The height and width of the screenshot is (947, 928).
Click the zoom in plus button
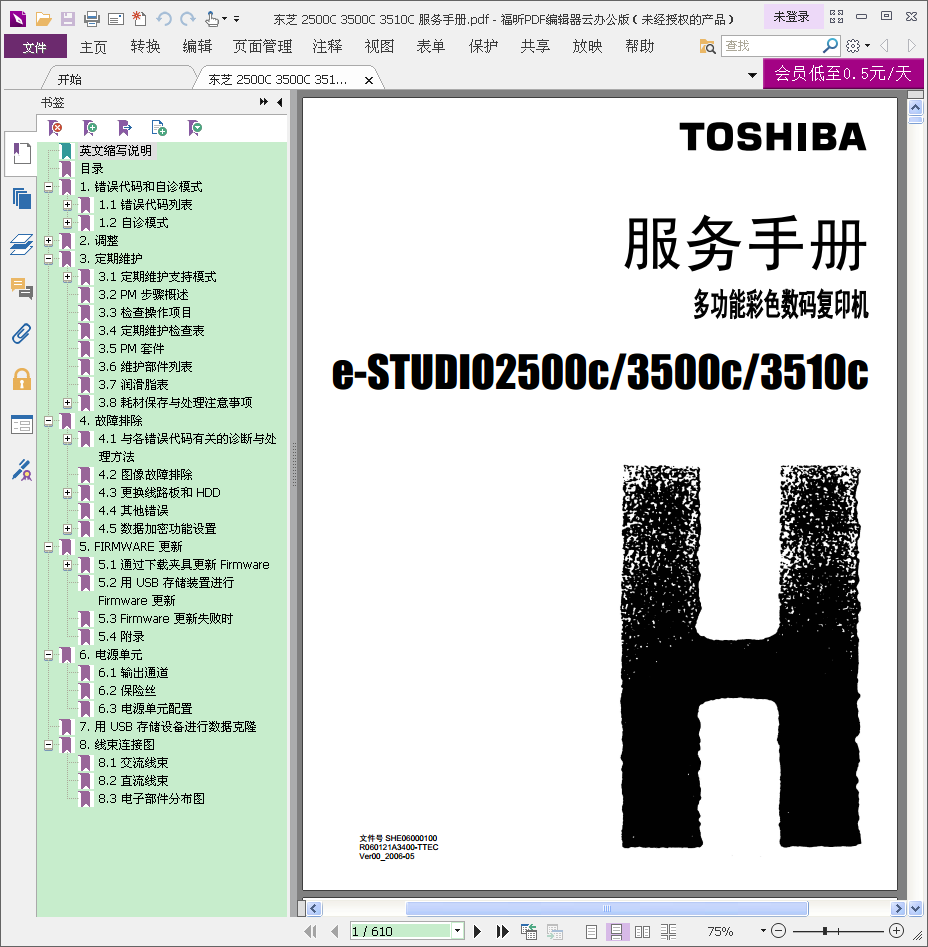pyautogui.click(x=897, y=931)
